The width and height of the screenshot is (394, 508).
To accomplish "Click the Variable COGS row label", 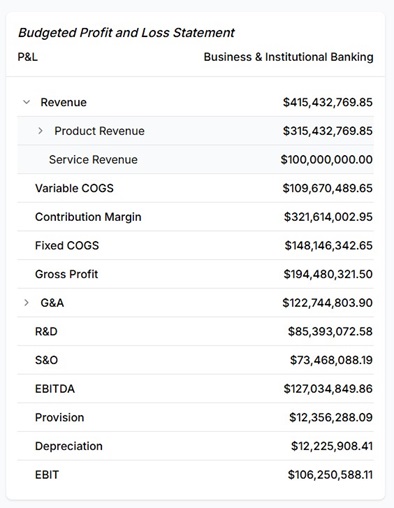I will click(x=74, y=188).
